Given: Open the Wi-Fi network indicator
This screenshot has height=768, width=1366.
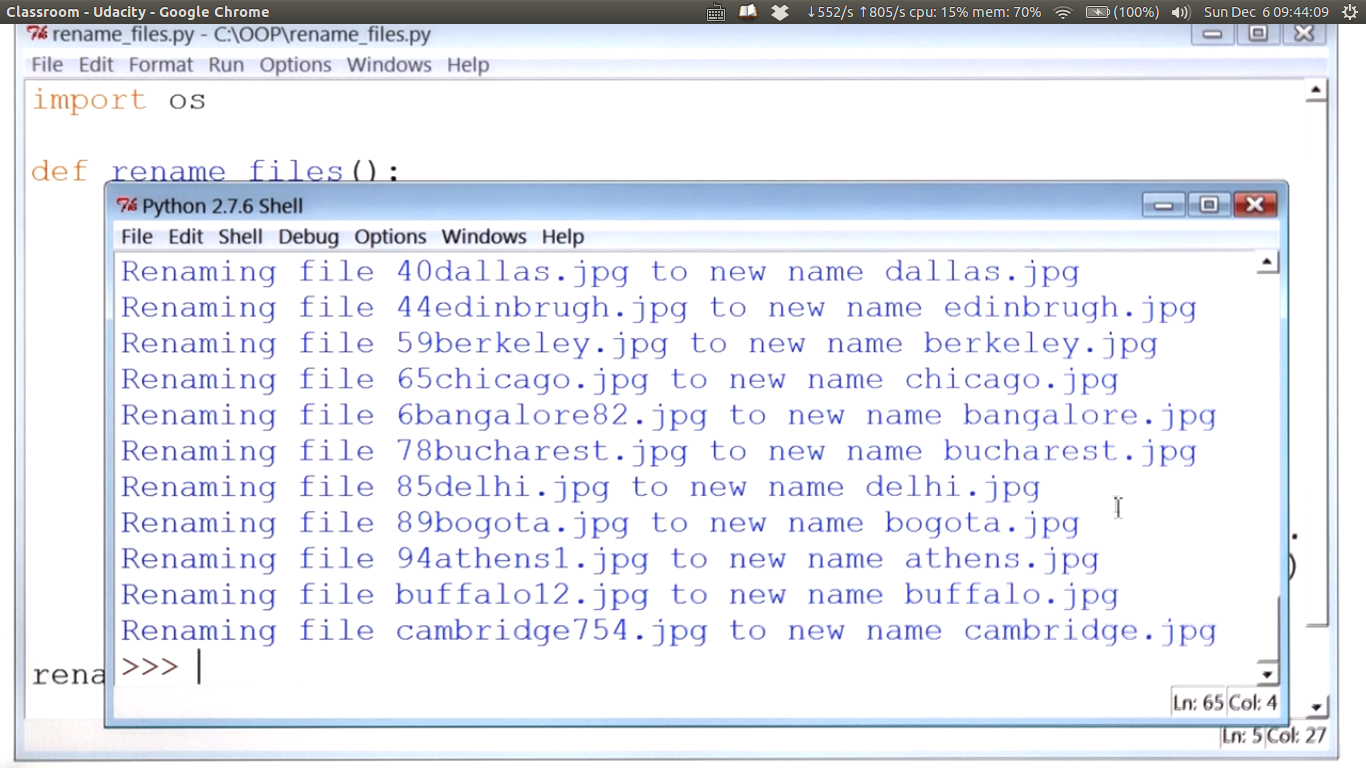Looking at the screenshot, I should click(1063, 12).
